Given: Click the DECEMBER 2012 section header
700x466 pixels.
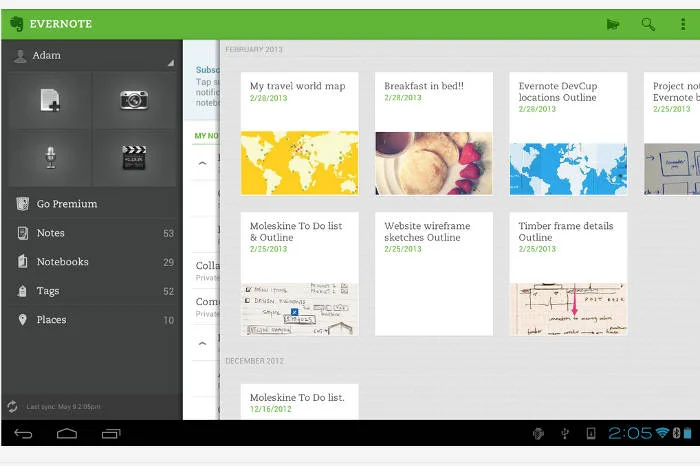Looking at the screenshot, I should [x=254, y=361].
